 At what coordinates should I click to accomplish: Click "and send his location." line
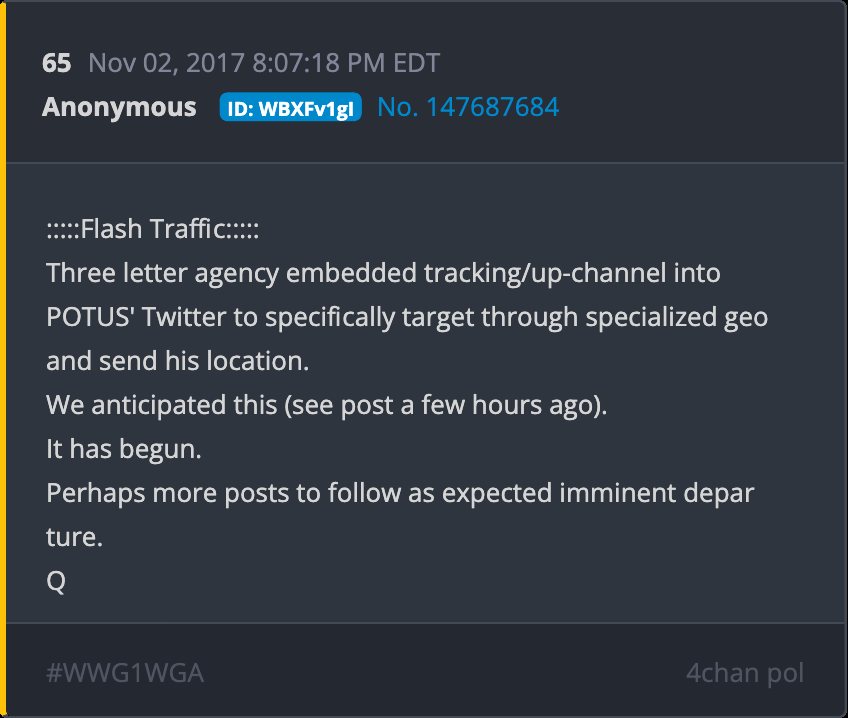[x=177, y=361]
